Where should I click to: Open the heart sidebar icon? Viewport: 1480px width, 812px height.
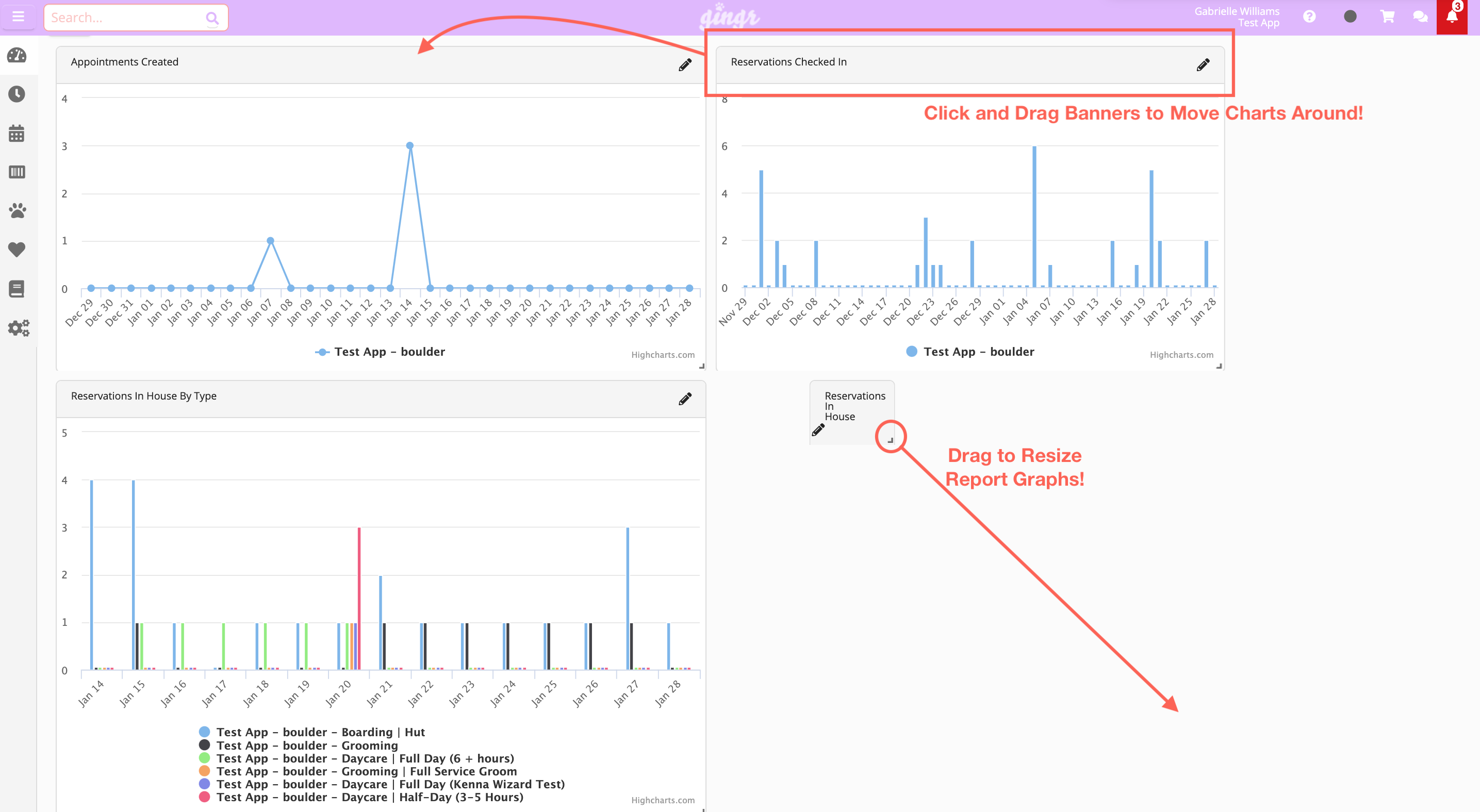point(17,249)
